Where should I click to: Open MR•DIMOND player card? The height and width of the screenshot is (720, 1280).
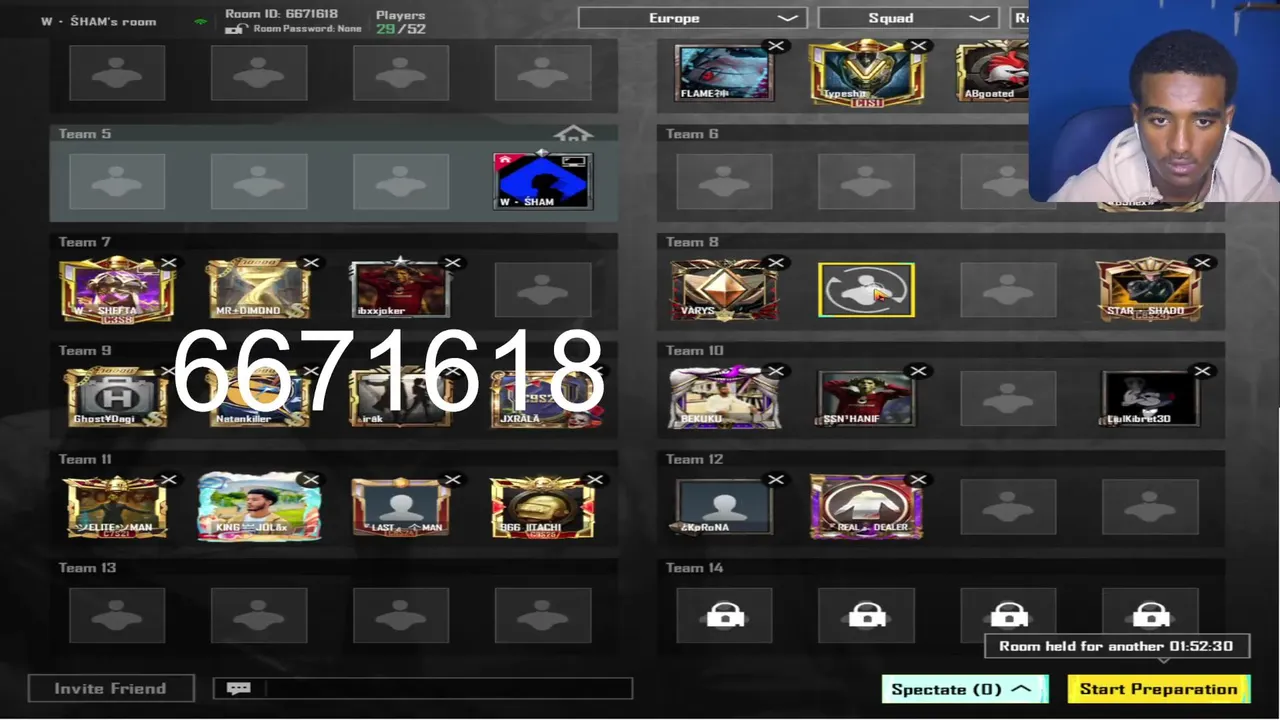pyautogui.click(x=259, y=290)
